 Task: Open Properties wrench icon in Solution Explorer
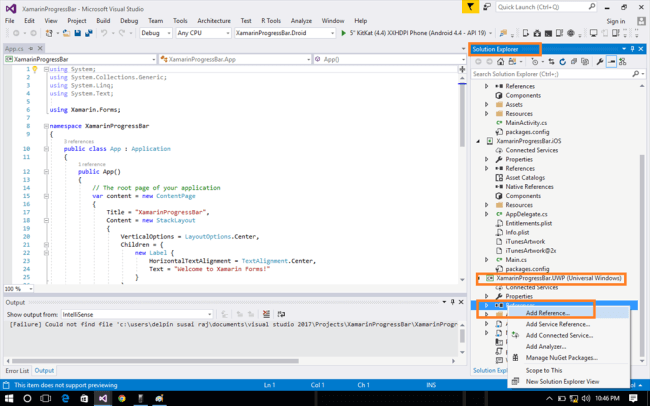[599, 62]
